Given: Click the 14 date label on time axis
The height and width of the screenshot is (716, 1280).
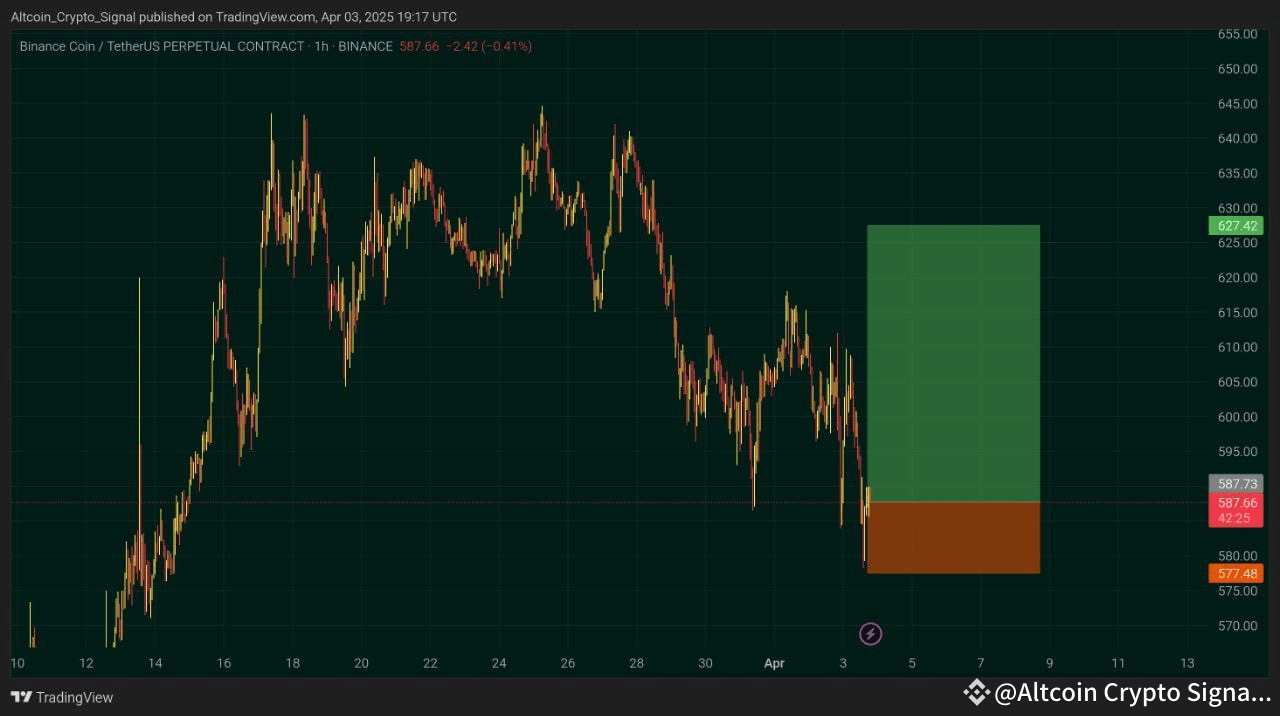Looking at the screenshot, I should 155,663.
